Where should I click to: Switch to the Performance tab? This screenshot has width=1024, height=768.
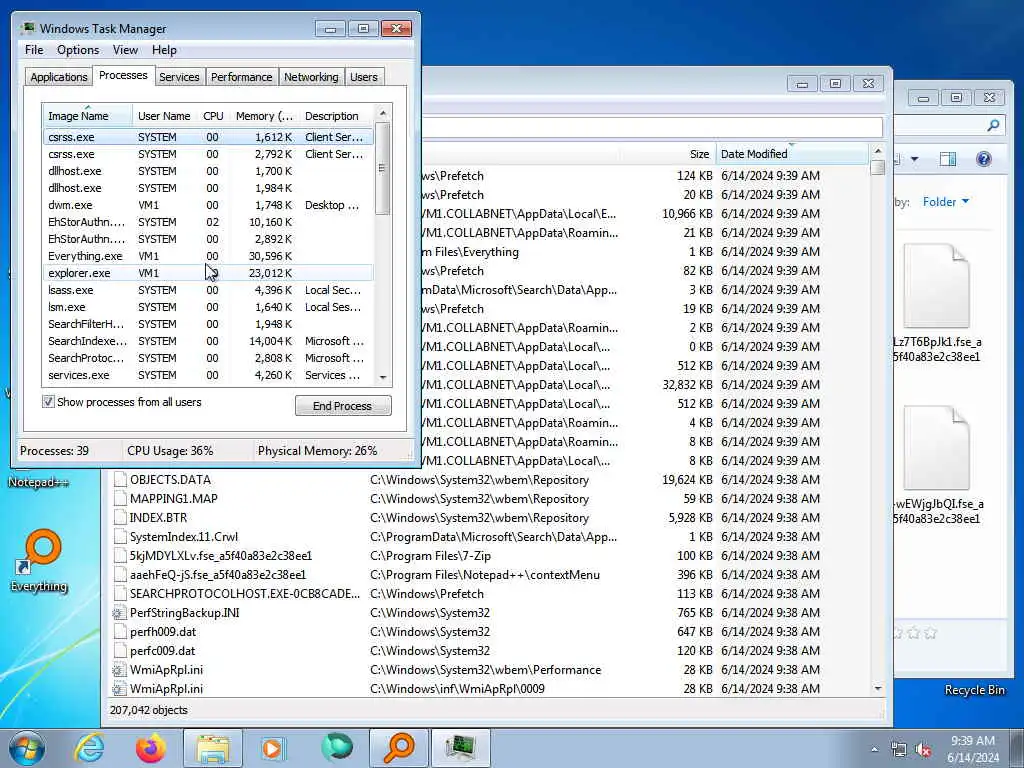pos(242,77)
